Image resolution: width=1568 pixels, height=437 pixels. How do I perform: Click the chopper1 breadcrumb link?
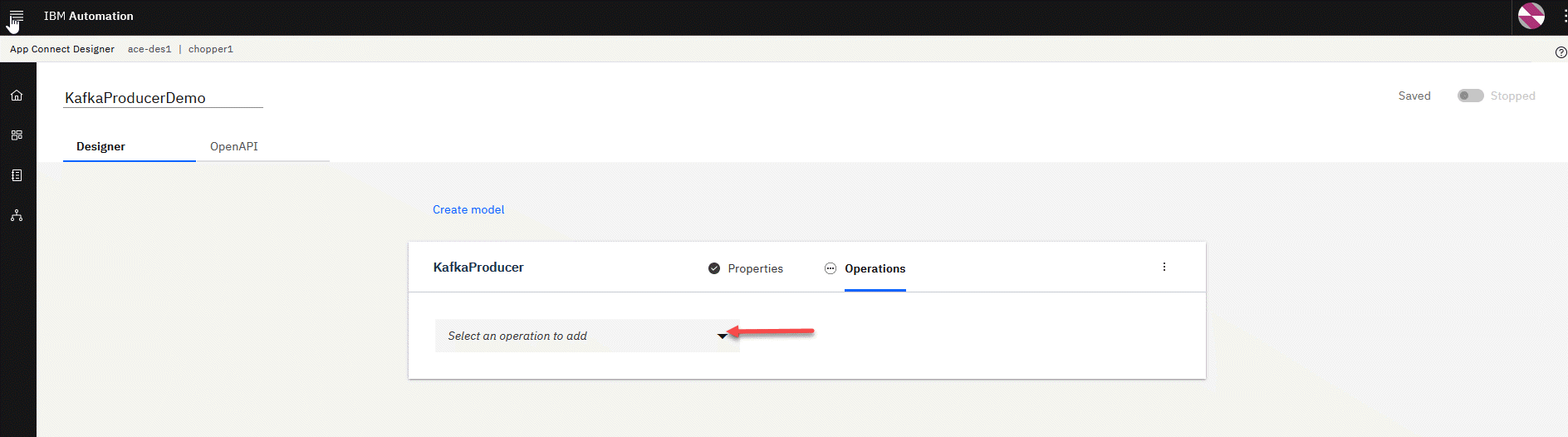point(211,49)
